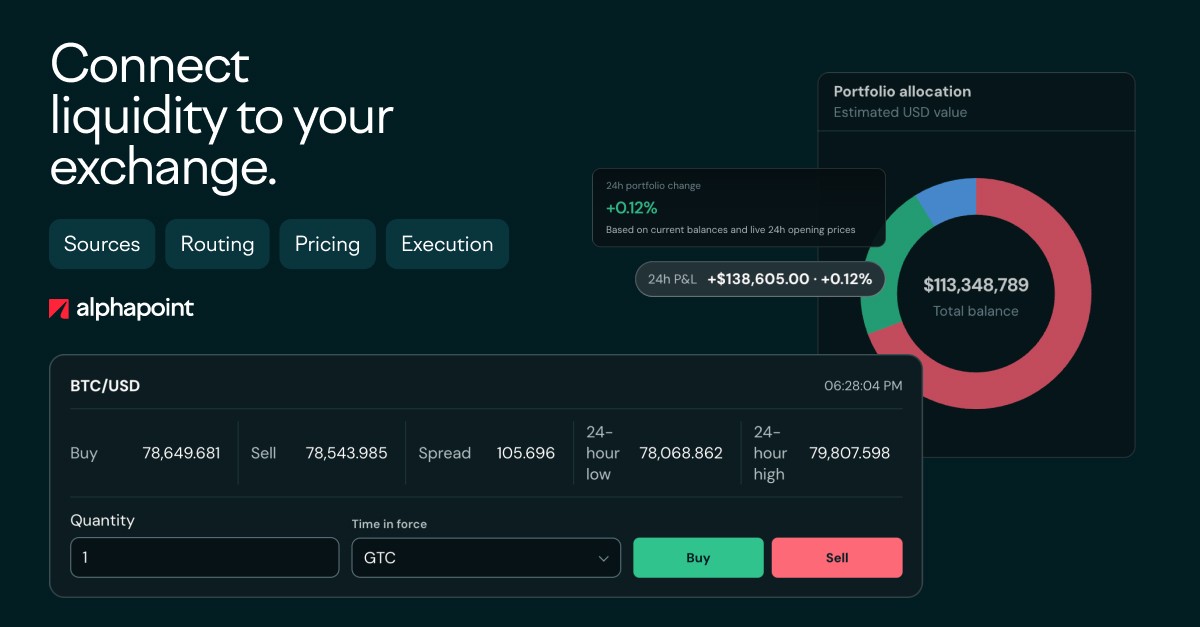Click the Estimated USD value subtitle
The width and height of the screenshot is (1200, 627).
click(x=900, y=112)
